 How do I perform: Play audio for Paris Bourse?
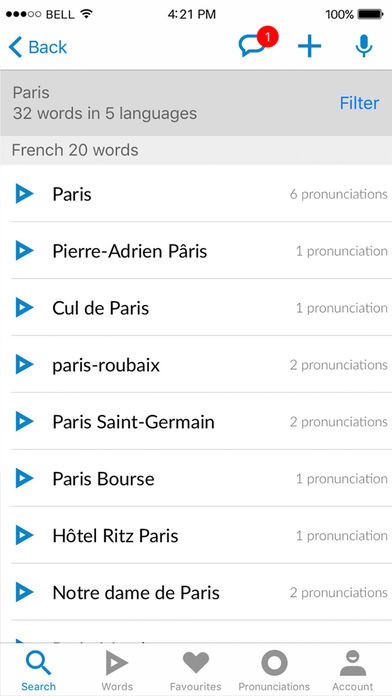pos(24,478)
